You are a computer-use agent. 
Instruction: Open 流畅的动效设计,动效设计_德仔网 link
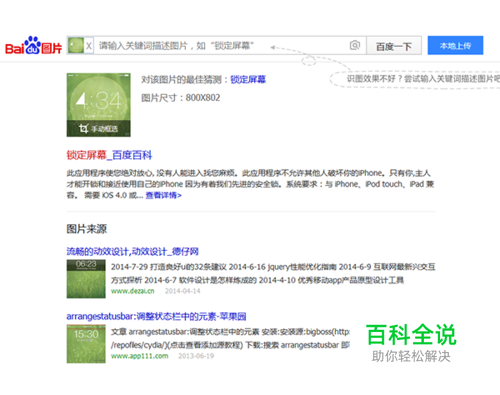(133, 251)
